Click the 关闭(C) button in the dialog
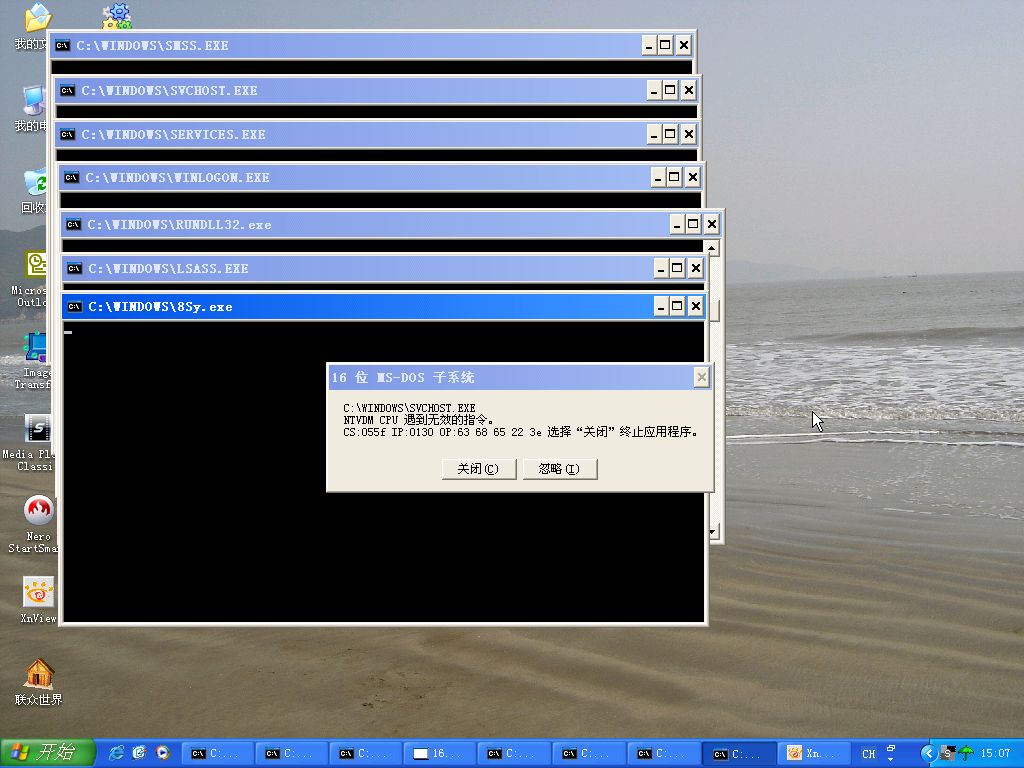The width and height of the screenshot is (1024, 768). coord(478,469)
